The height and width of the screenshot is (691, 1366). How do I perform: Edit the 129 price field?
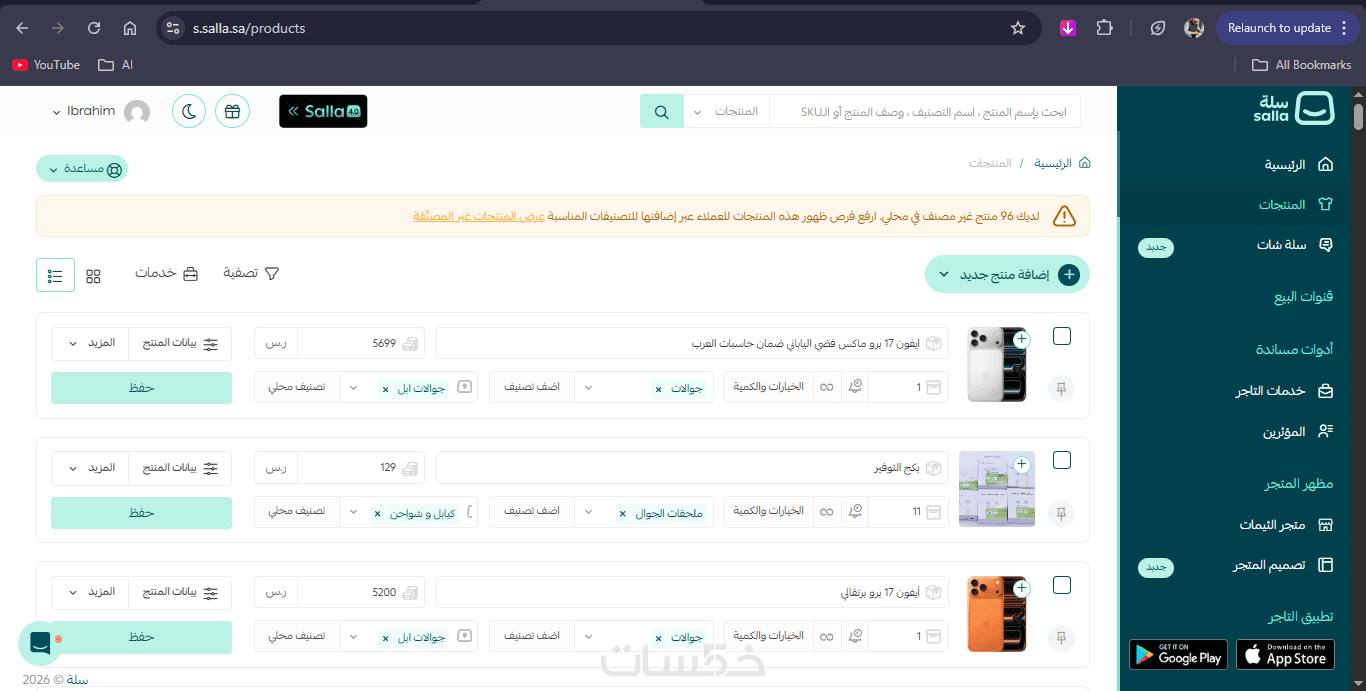pos(361,467)
